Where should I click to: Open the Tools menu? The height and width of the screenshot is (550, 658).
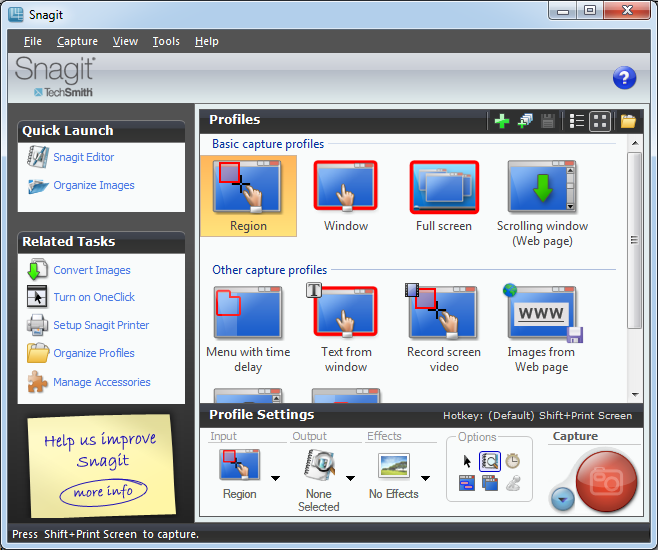coord(166,41)
